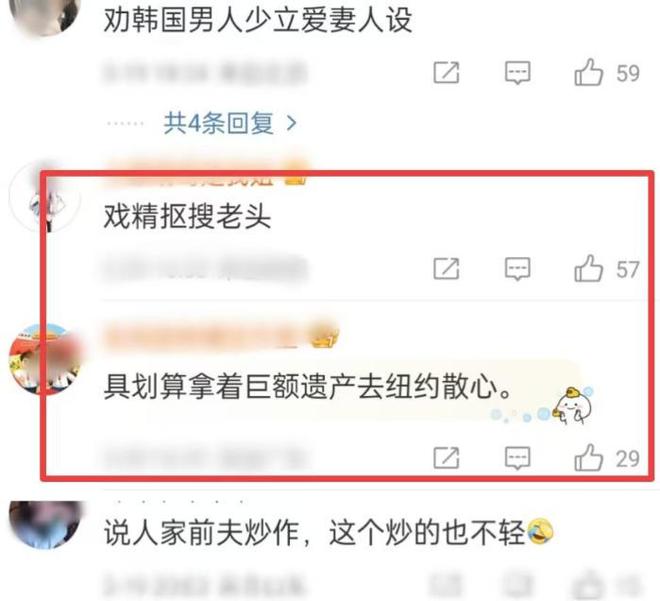Screen dimensions: 660x601
Task: Like the comment with 59 likes
Action: pyautogui.click(x=588, y=72)
